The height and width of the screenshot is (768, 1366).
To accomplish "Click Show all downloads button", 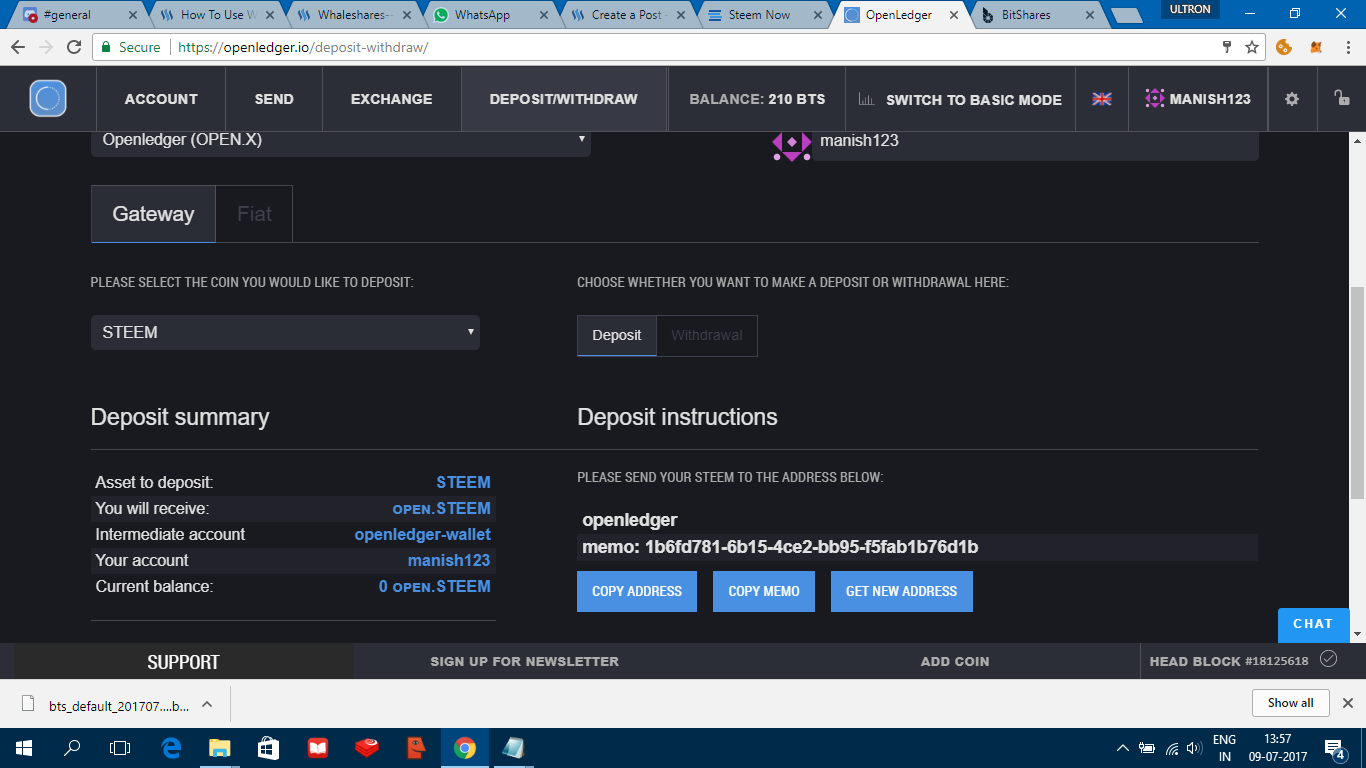I will [1291, 703].
